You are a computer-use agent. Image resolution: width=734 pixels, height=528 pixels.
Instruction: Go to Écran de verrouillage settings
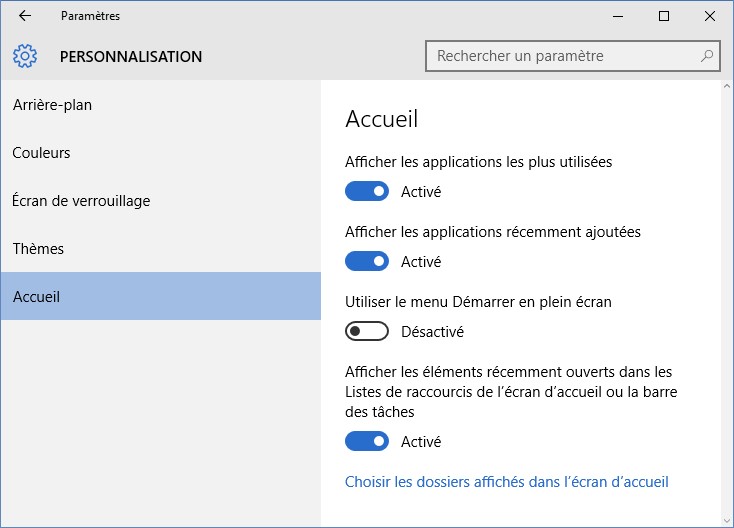[81, 201]
